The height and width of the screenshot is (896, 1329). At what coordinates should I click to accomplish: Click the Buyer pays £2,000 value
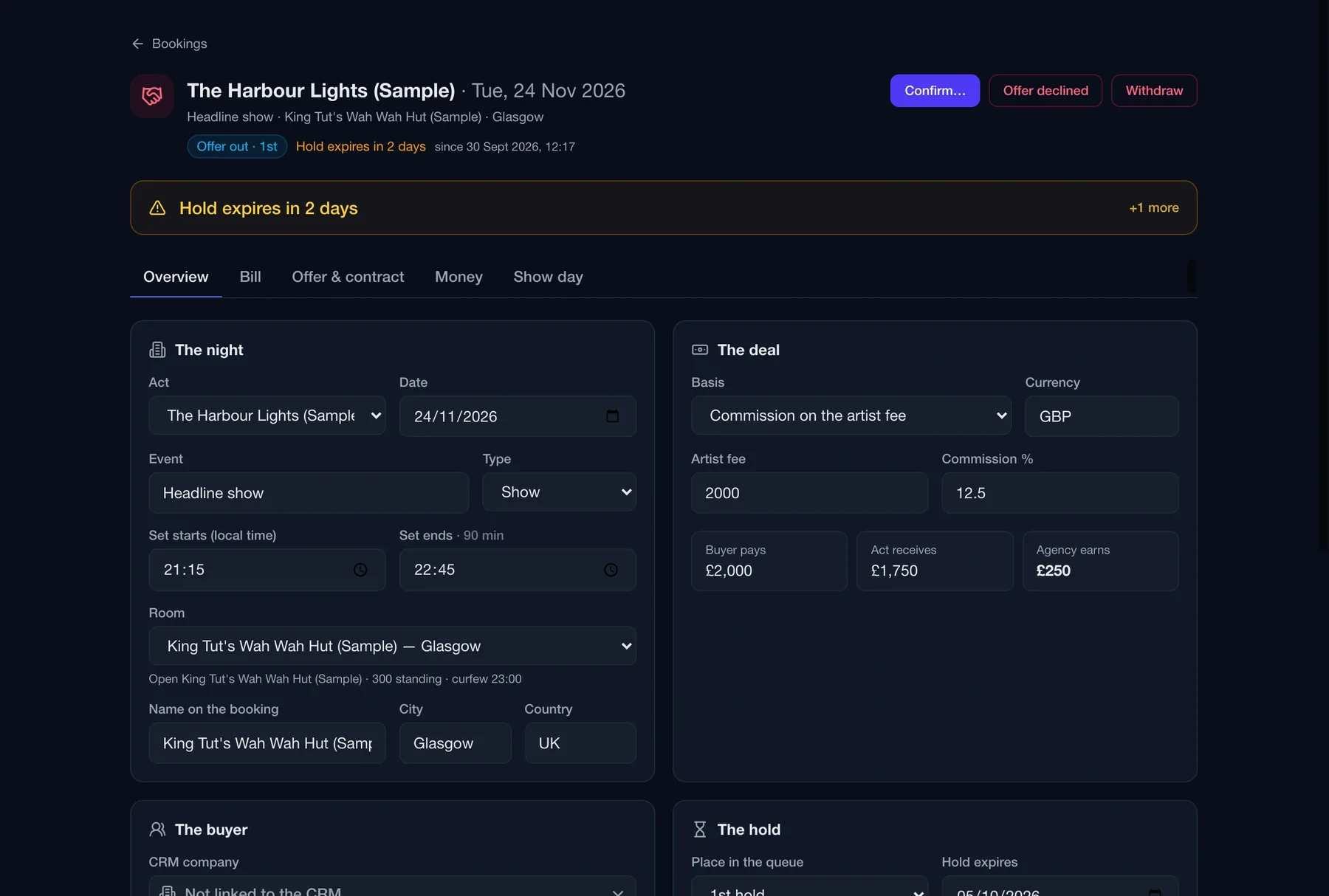769,561
